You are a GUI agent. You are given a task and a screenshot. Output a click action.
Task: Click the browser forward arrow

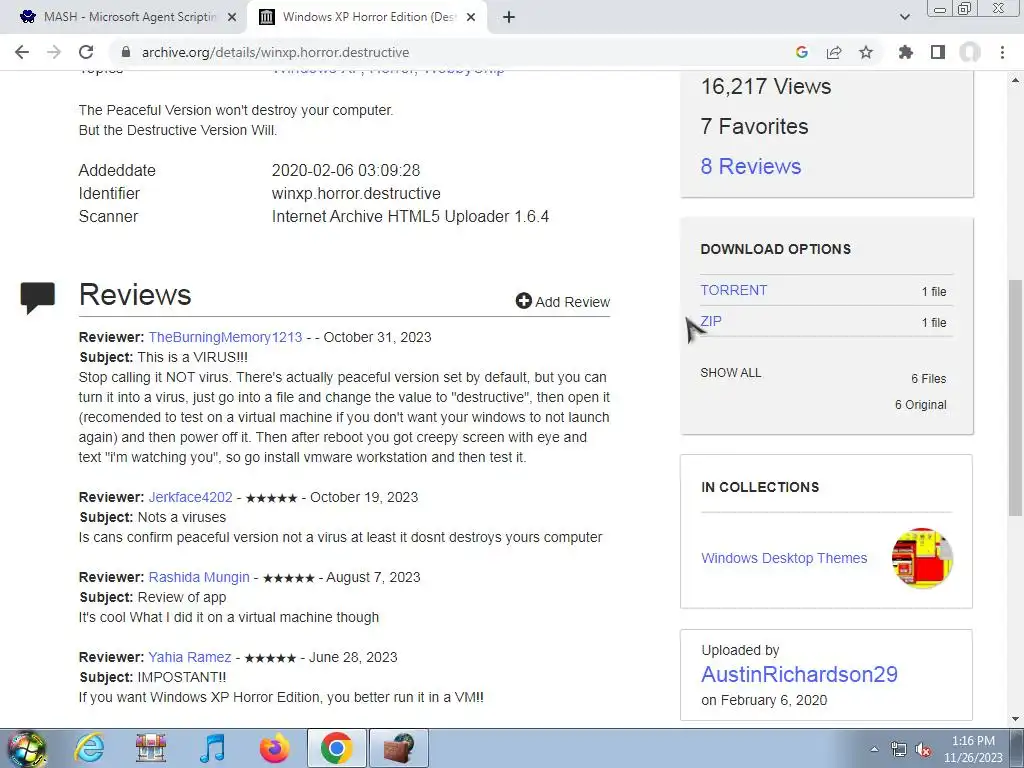tap(54, 52)
